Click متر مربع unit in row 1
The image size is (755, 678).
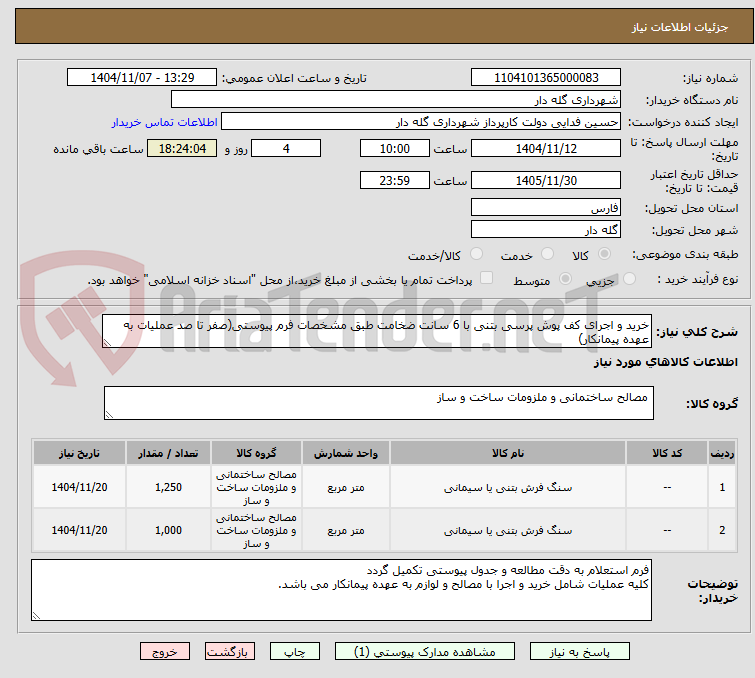[346, 487]
